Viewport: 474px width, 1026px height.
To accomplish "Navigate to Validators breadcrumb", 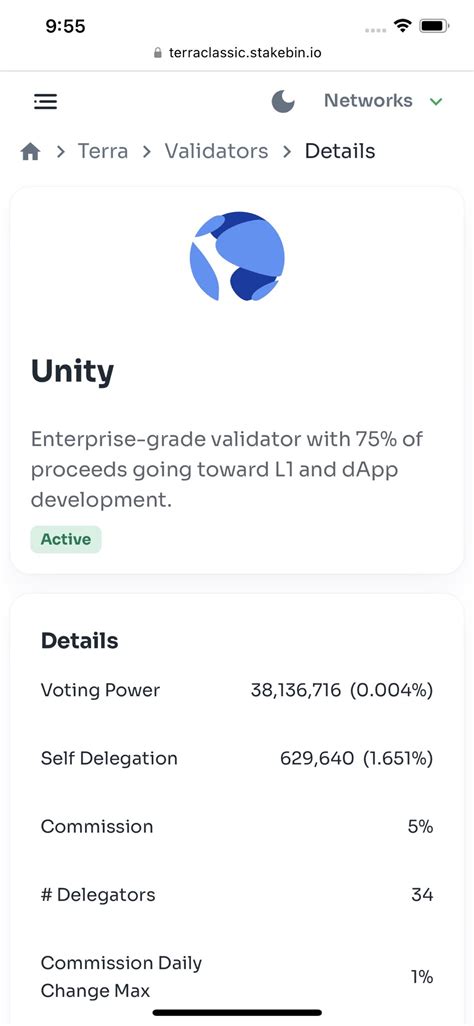I will tap(216, 151).
